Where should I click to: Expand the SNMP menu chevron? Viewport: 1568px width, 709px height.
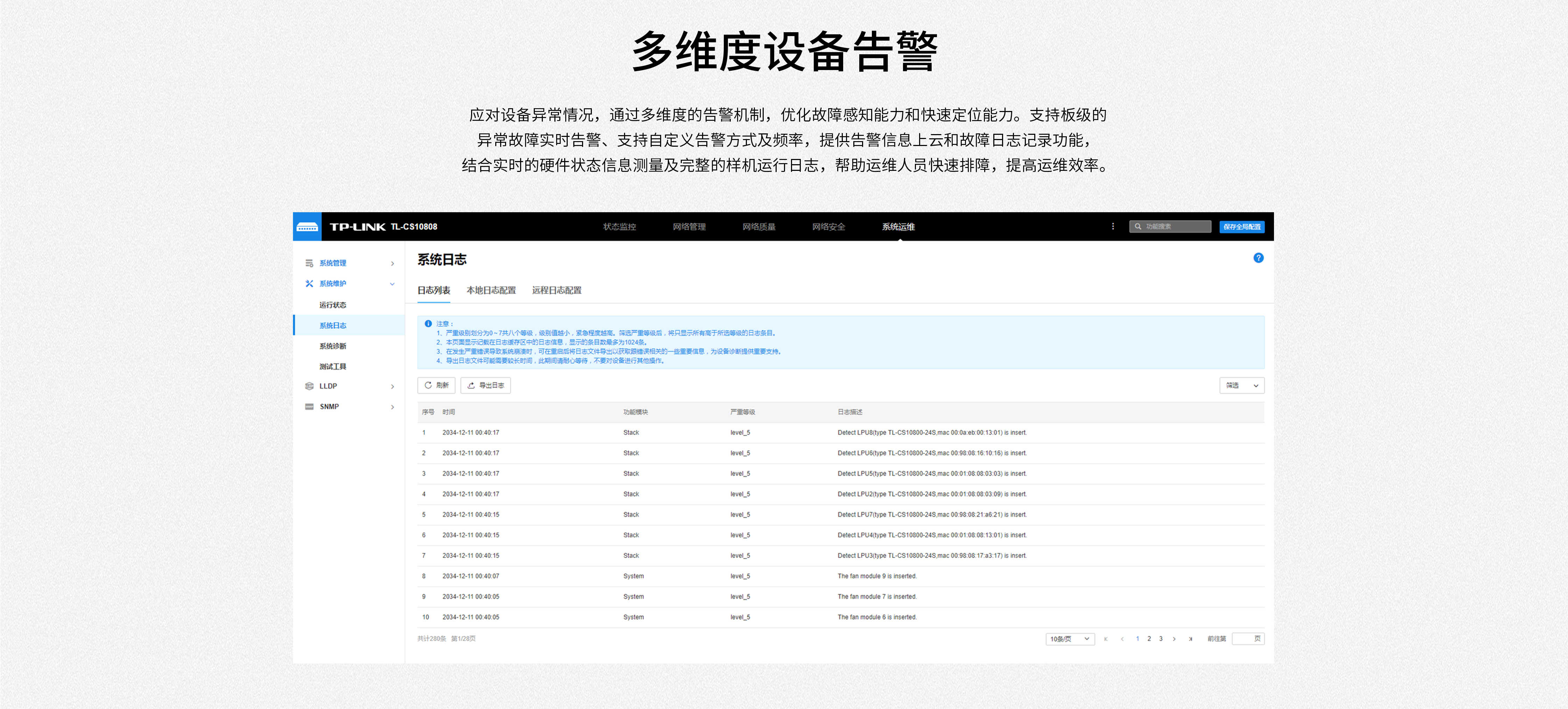coord(392,407)
